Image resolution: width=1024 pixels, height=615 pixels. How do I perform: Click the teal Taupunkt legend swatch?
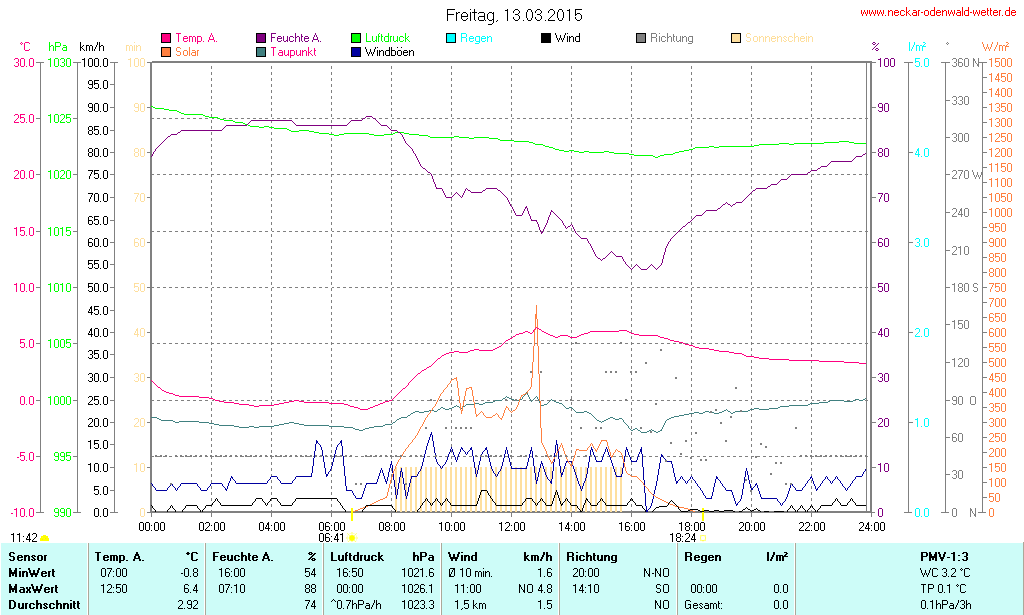tap(261, 52)
